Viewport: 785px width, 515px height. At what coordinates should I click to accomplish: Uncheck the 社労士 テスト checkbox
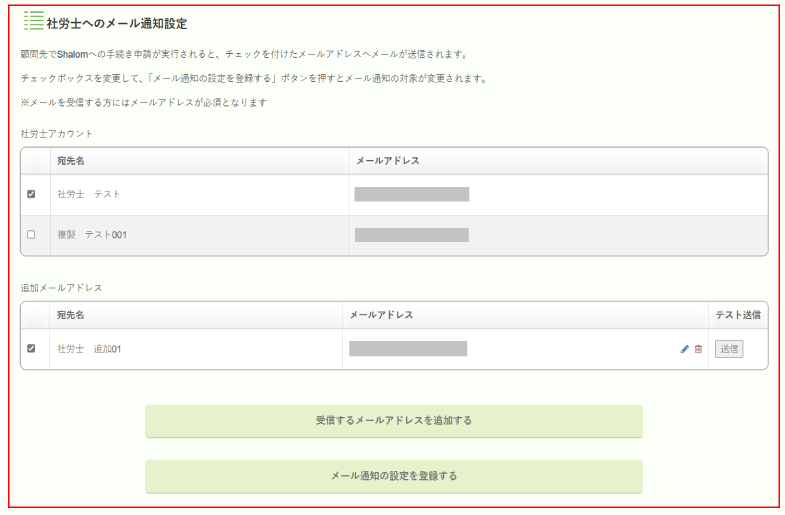31,194
